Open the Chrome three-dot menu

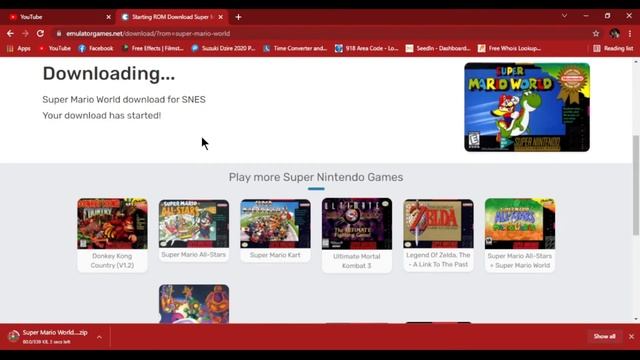[x=630, y=33]
